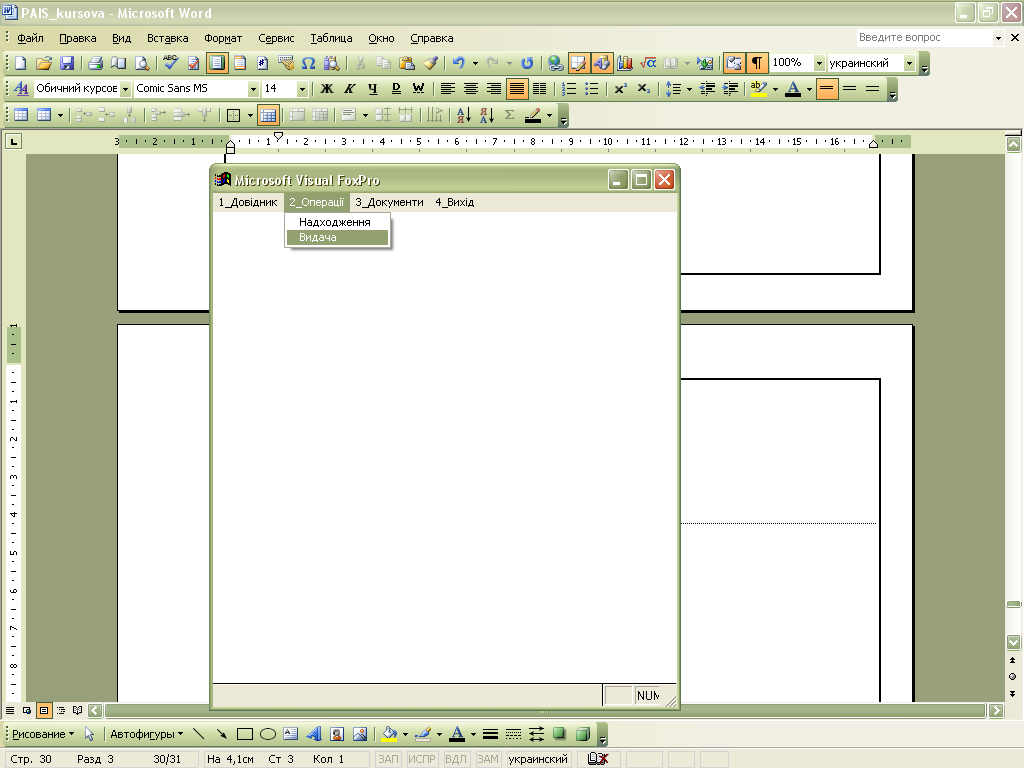Open the font size 14 dropdown
This screenshot has width=1024, height=768.
(x=302, y=89)
